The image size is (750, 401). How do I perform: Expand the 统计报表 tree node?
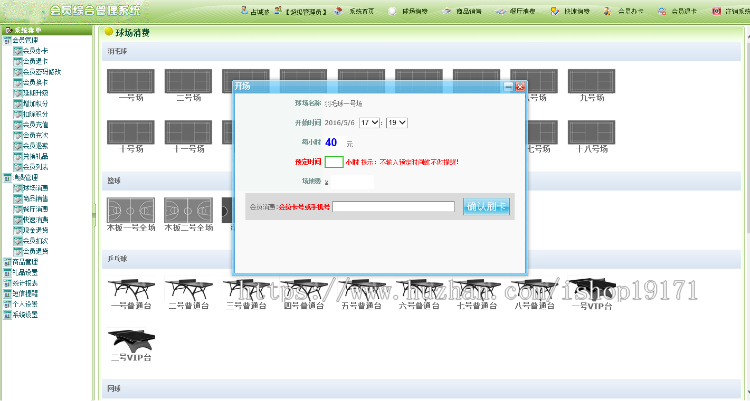pos(7,283)
